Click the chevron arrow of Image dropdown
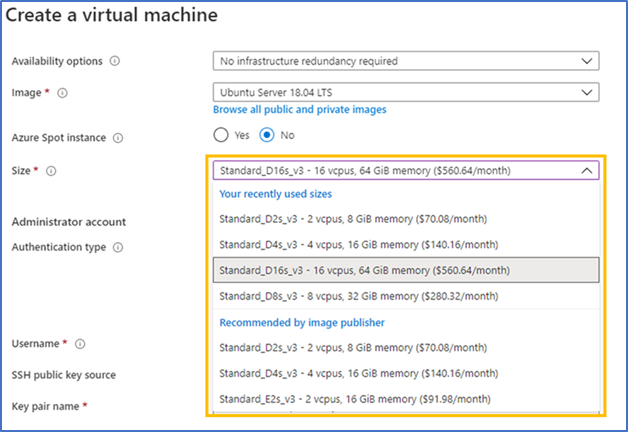Viewport: 628px width, 432px height. click(x=586, y=92)
